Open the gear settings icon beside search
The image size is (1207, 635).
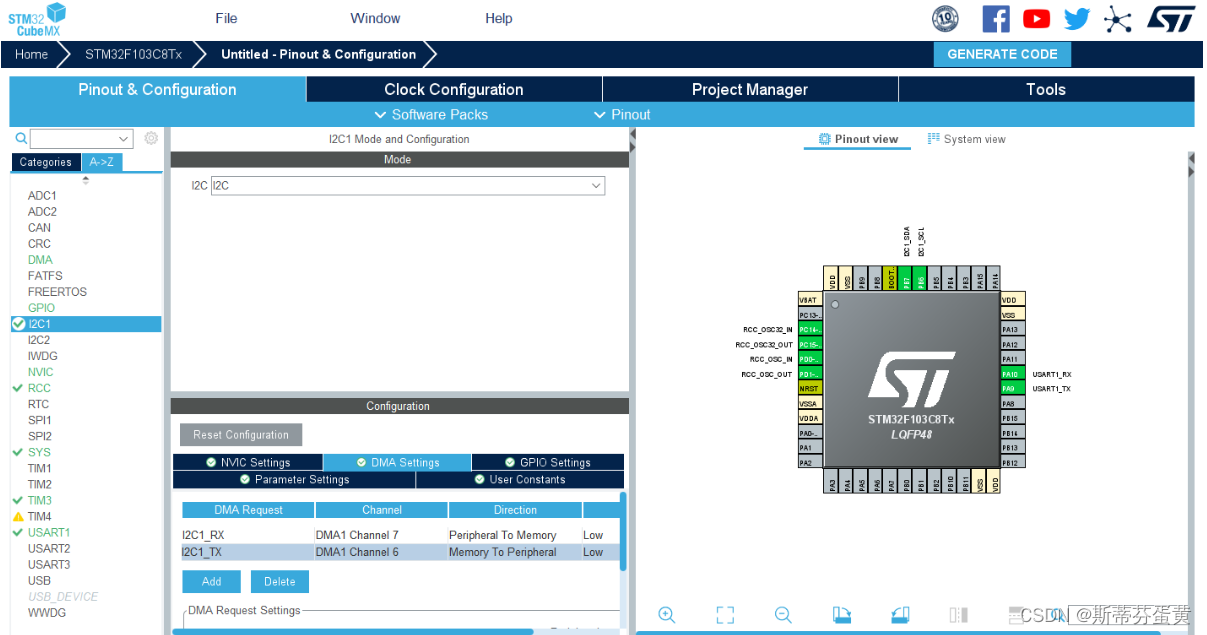pos(151,138)
